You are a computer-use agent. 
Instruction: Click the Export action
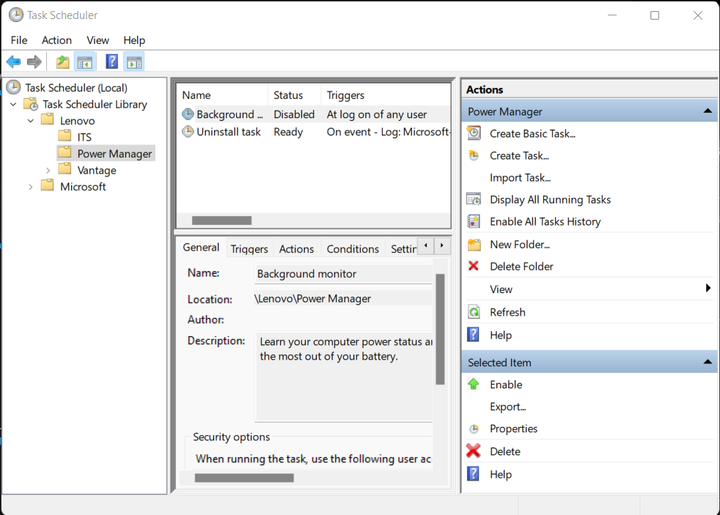tap(507, 407)
